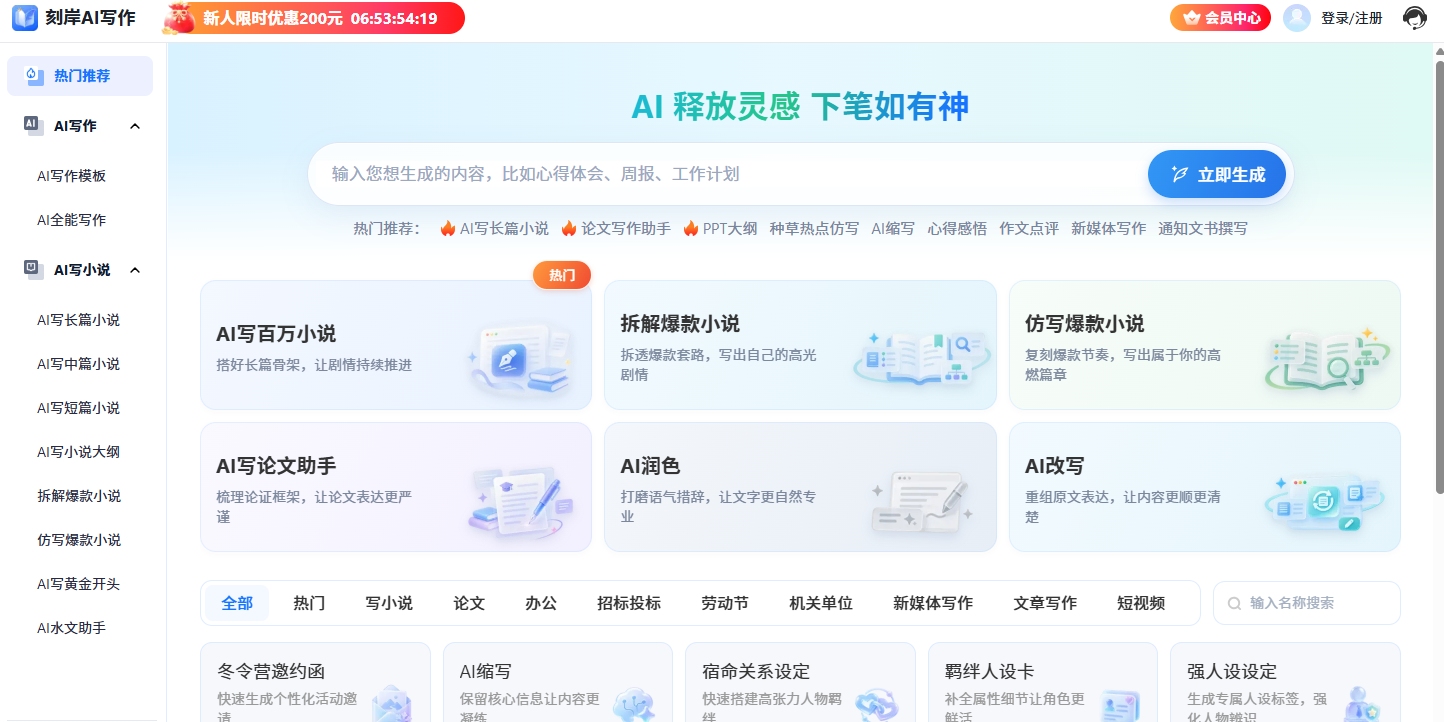
Task: Open the 会员中心 button
Action: pyautogui.click(x=1220, y=18)
